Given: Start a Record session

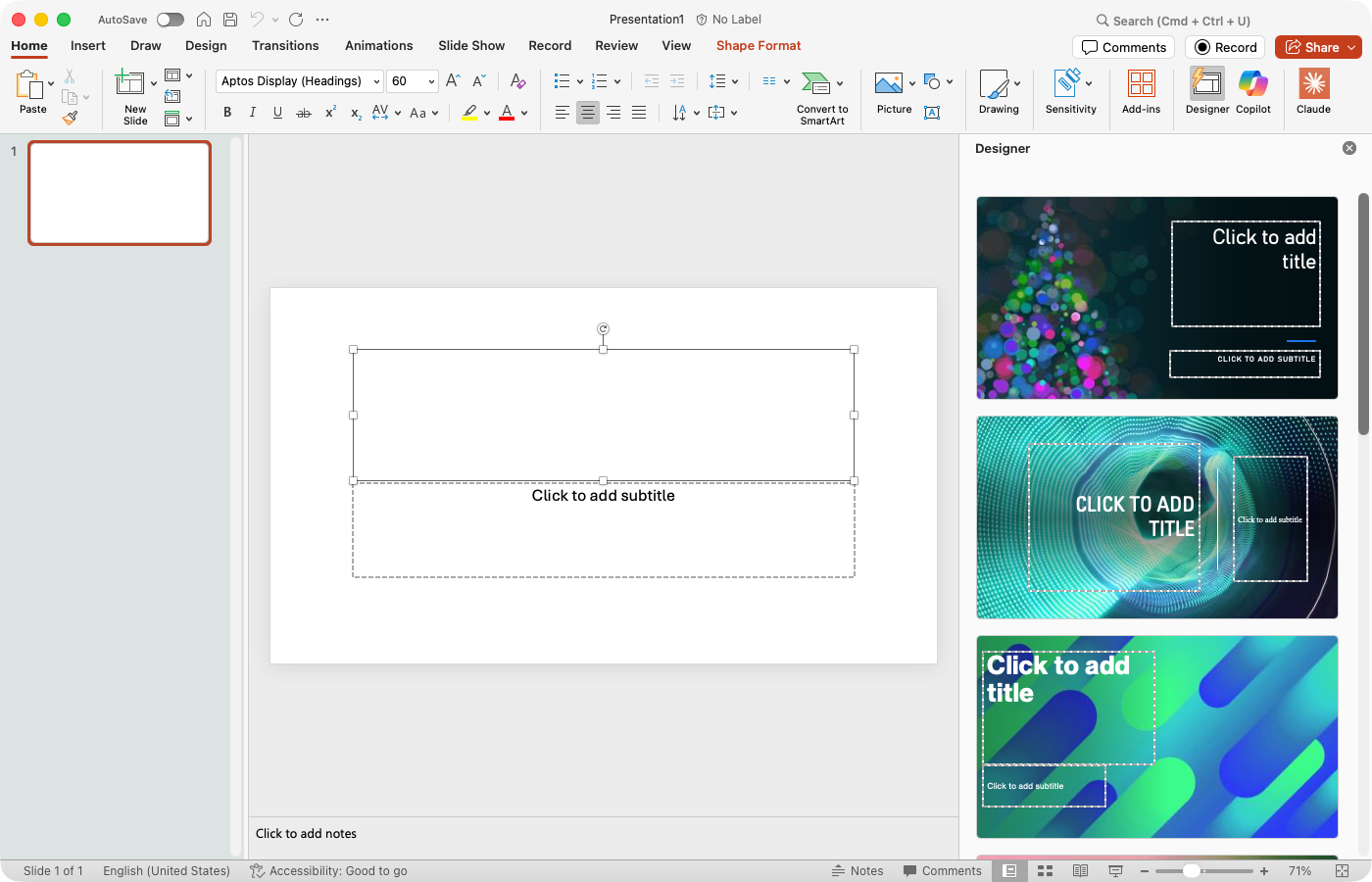Looking at the screenshot, I should 1224,46.
